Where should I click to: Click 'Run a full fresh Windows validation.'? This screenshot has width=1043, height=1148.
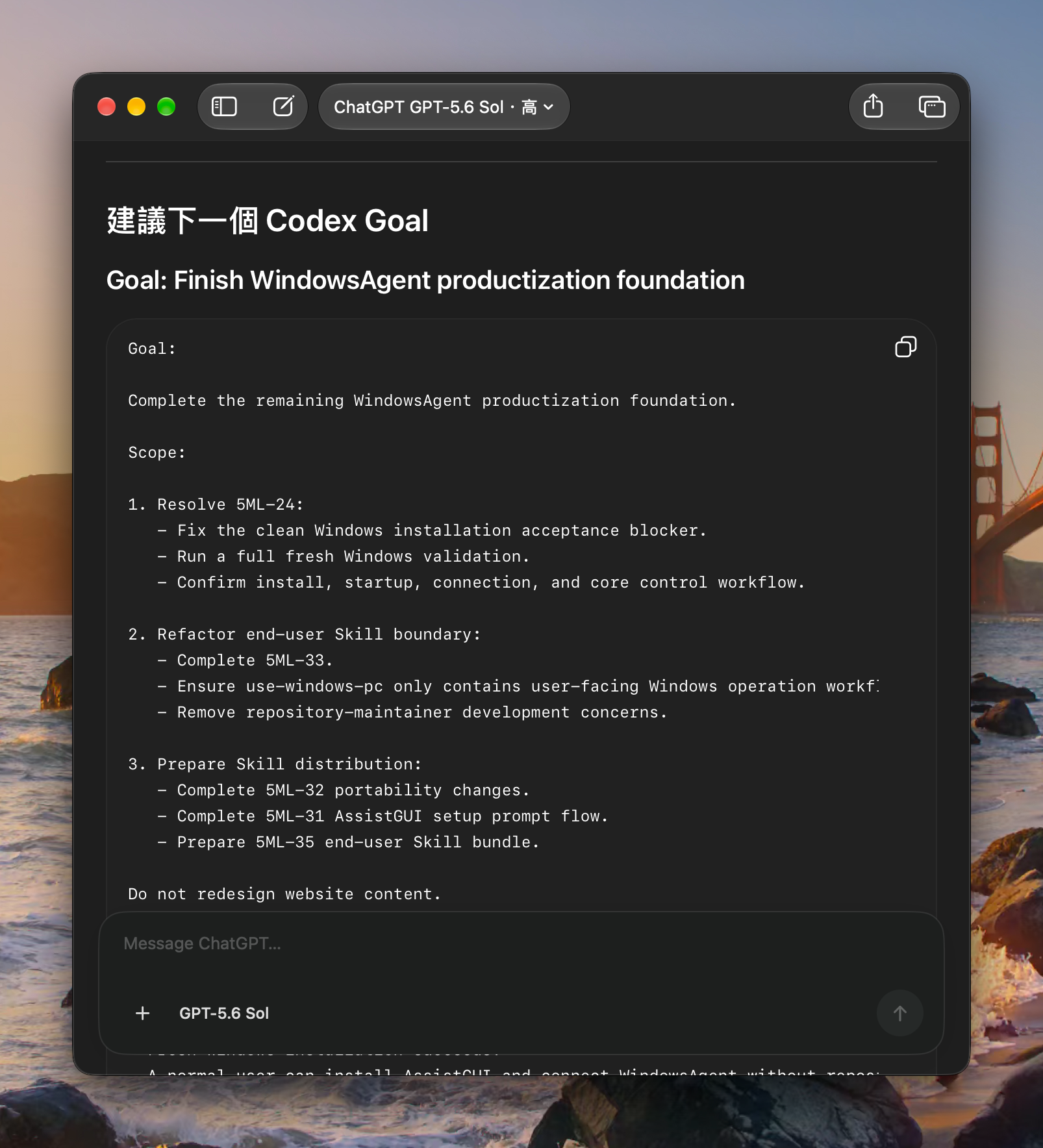(353, 556)
